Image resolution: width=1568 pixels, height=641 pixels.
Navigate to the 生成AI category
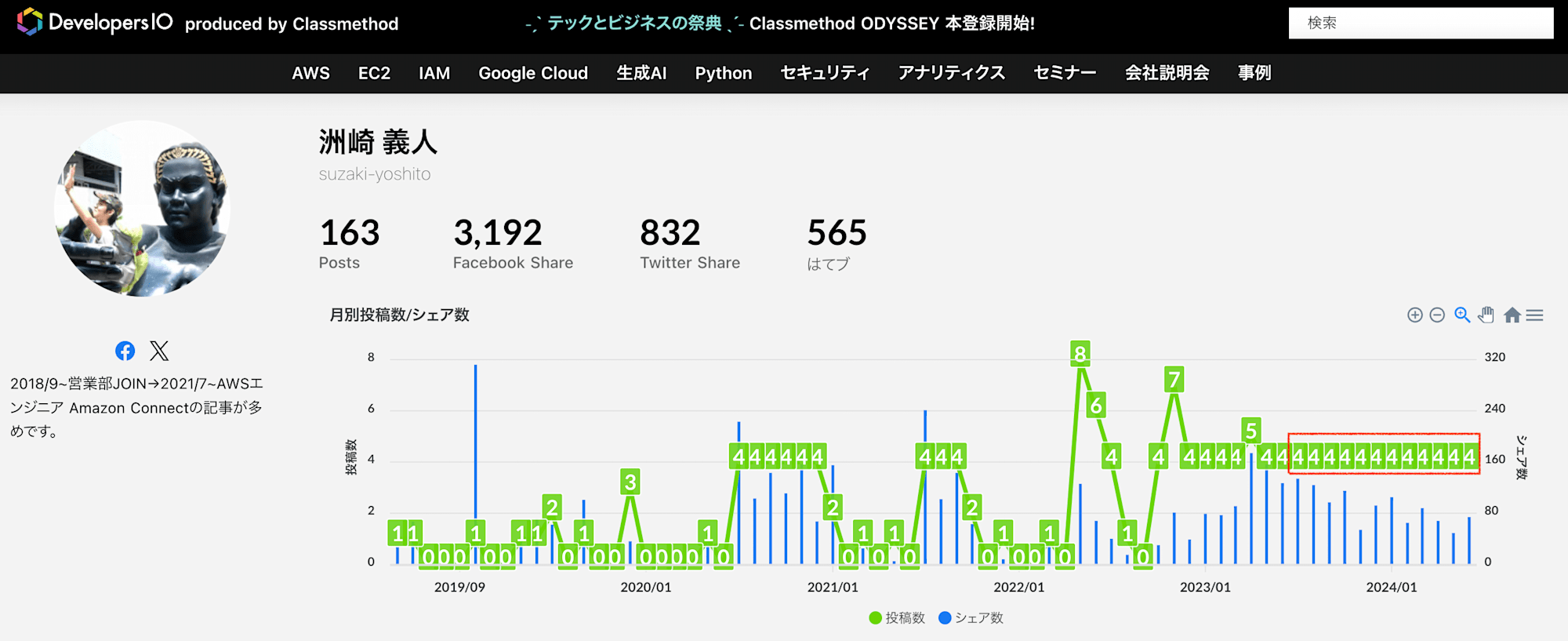point(641,73)
